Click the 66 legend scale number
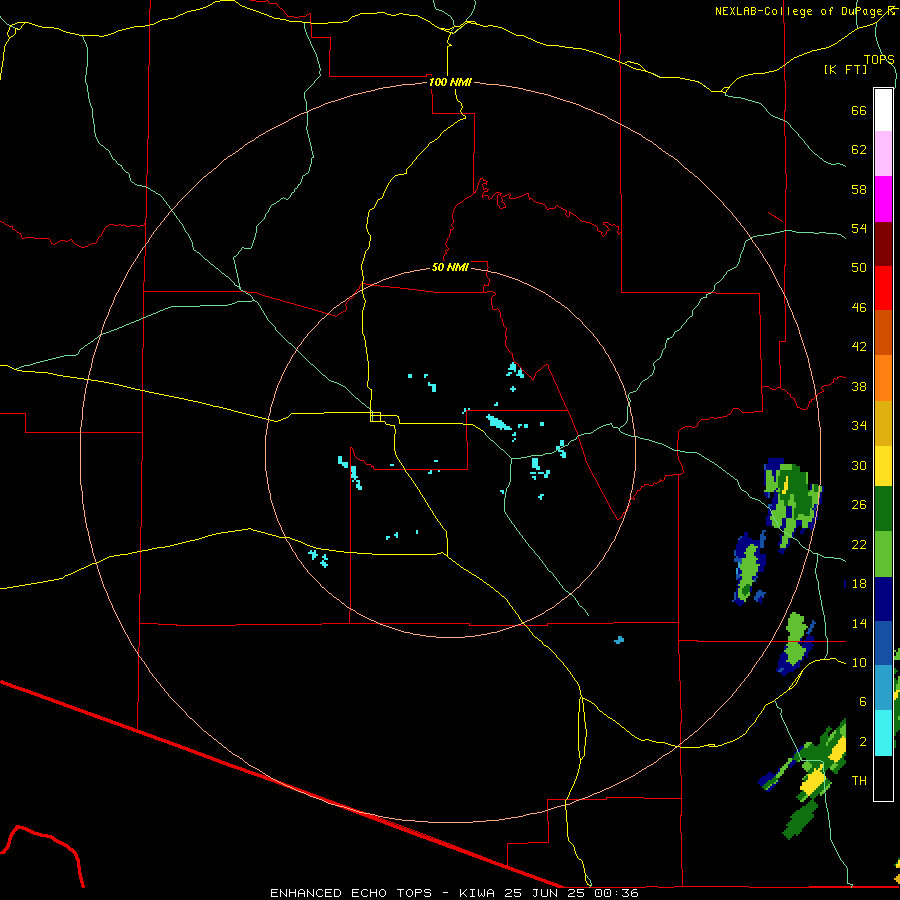Viewport: 900px width, 900px height. 859,110
